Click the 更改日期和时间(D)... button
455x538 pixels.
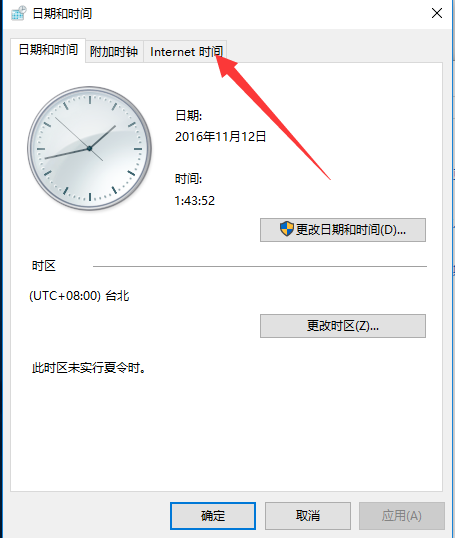coord(343,230)
